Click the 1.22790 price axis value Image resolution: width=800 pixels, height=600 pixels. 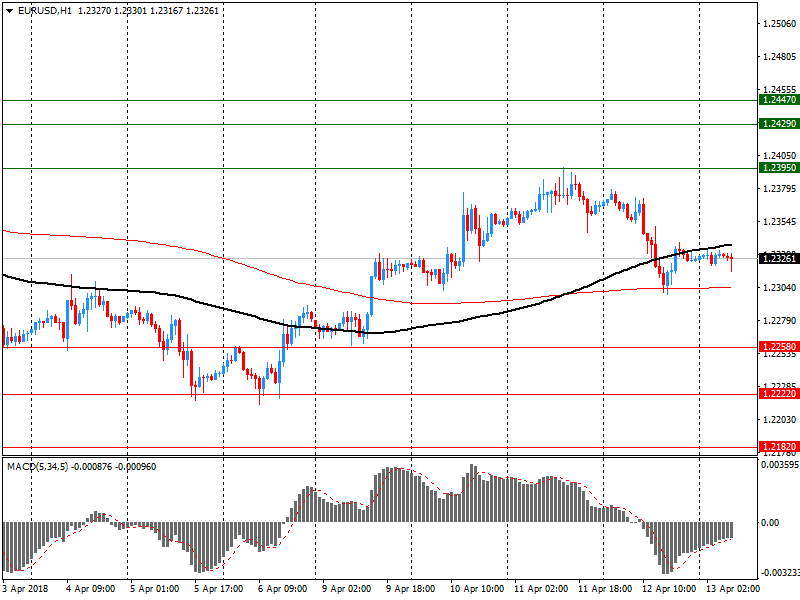(x=780, y=321)
